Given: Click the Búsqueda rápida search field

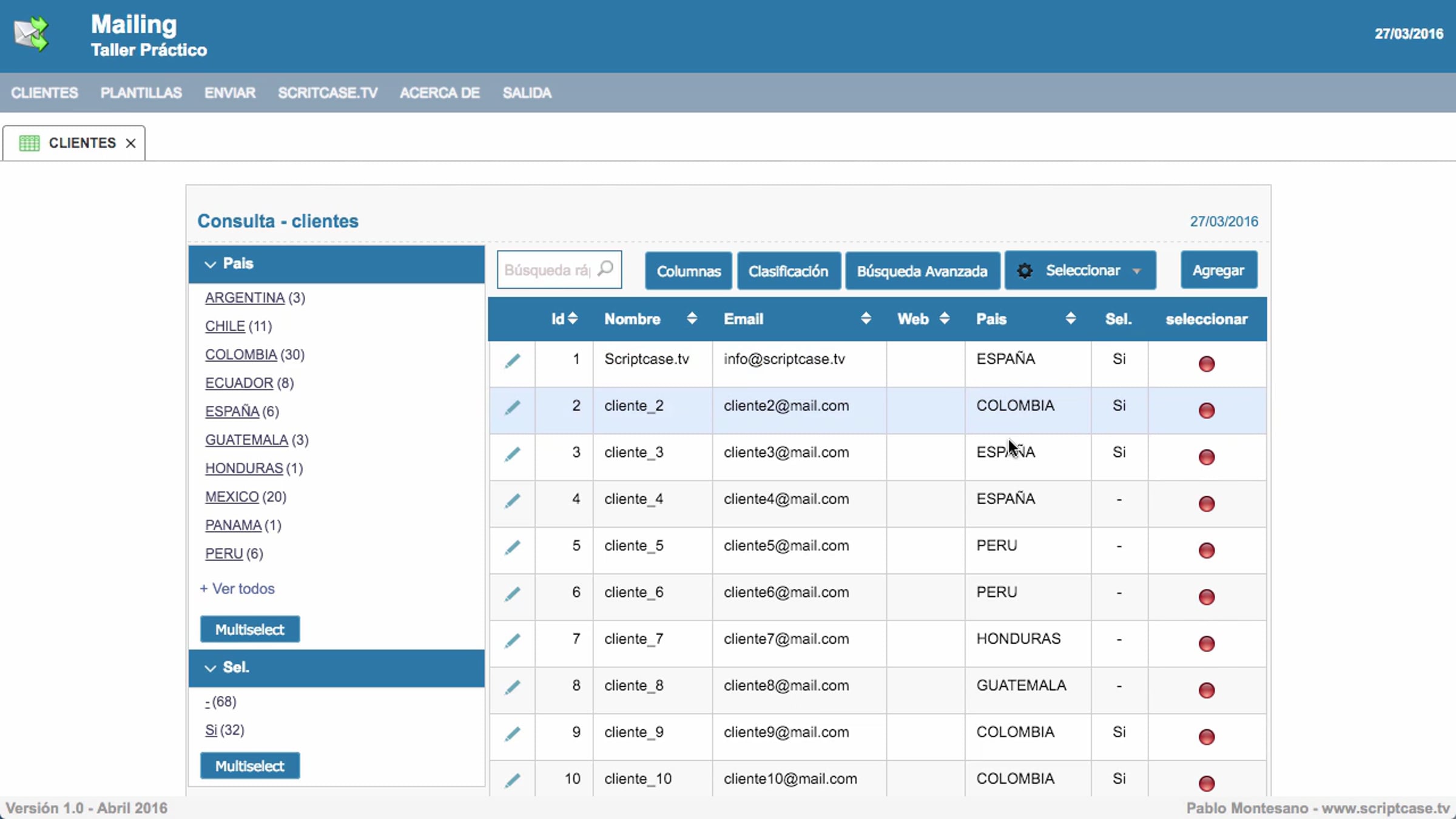Looking at the screenshot, I should 548,270.
